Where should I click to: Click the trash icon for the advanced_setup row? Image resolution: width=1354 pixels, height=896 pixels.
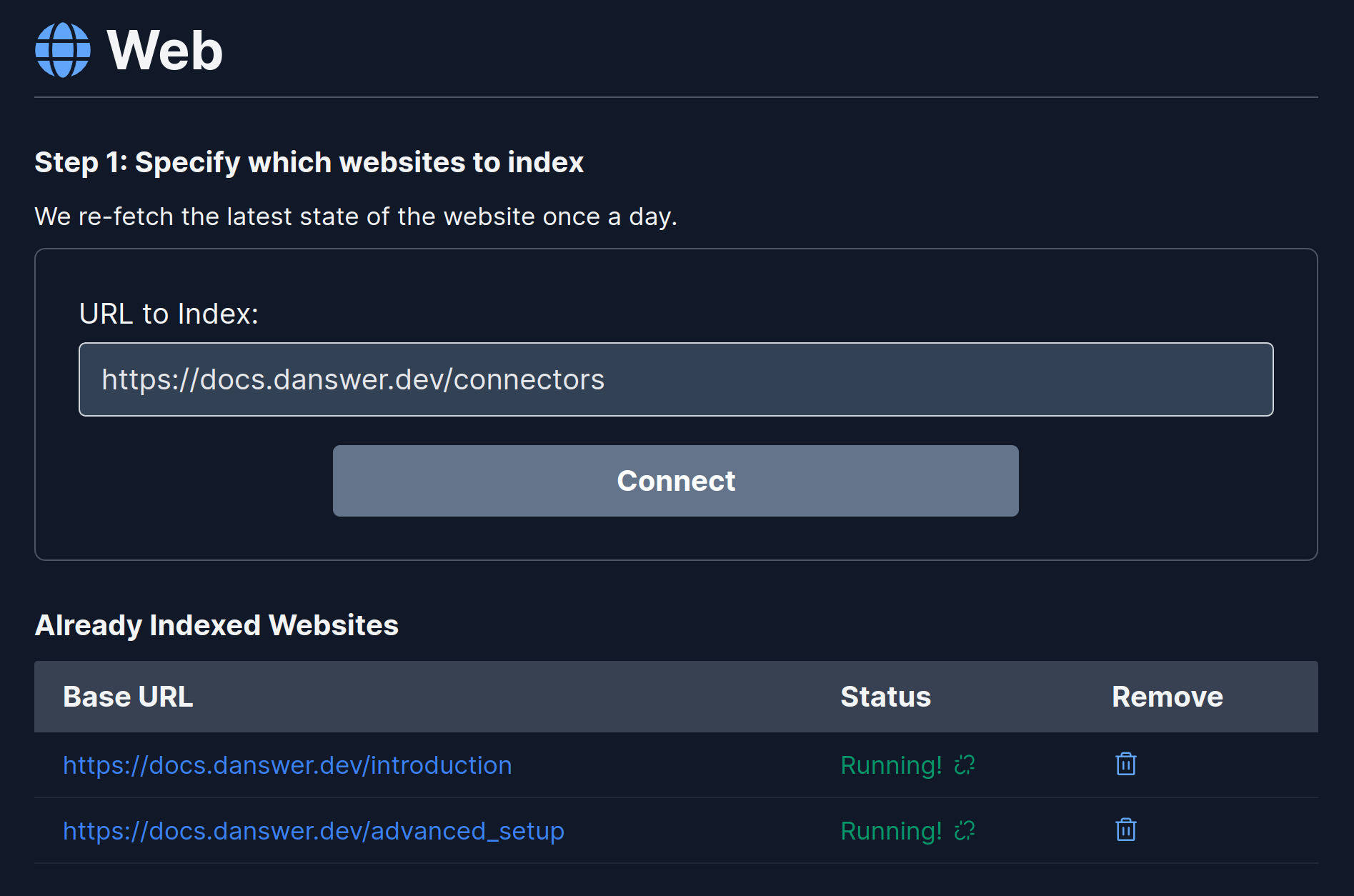point(1125,830)
